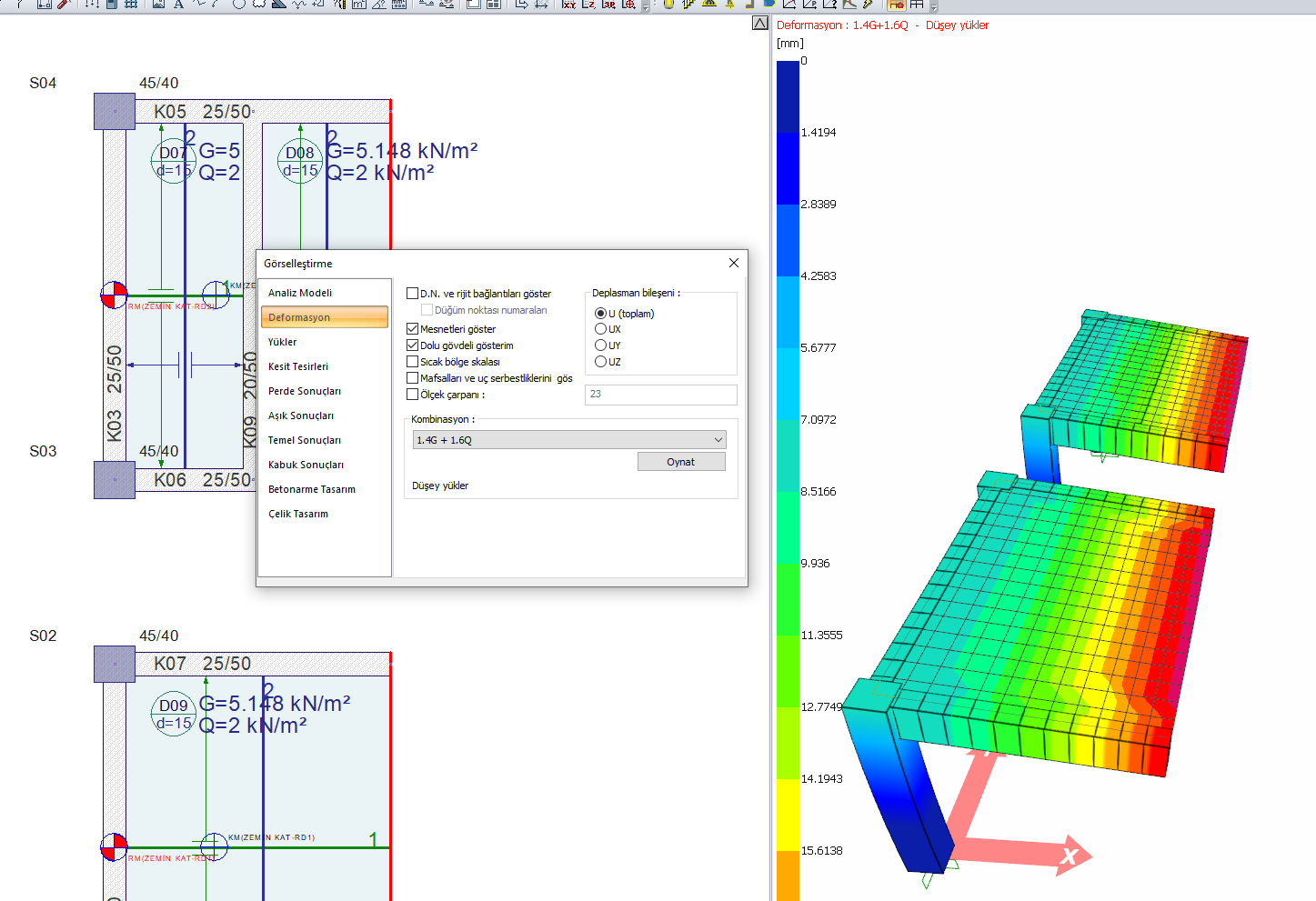Open Kesit Tesirleri section
Screen dimensions: 1316x901
(324, 366)
